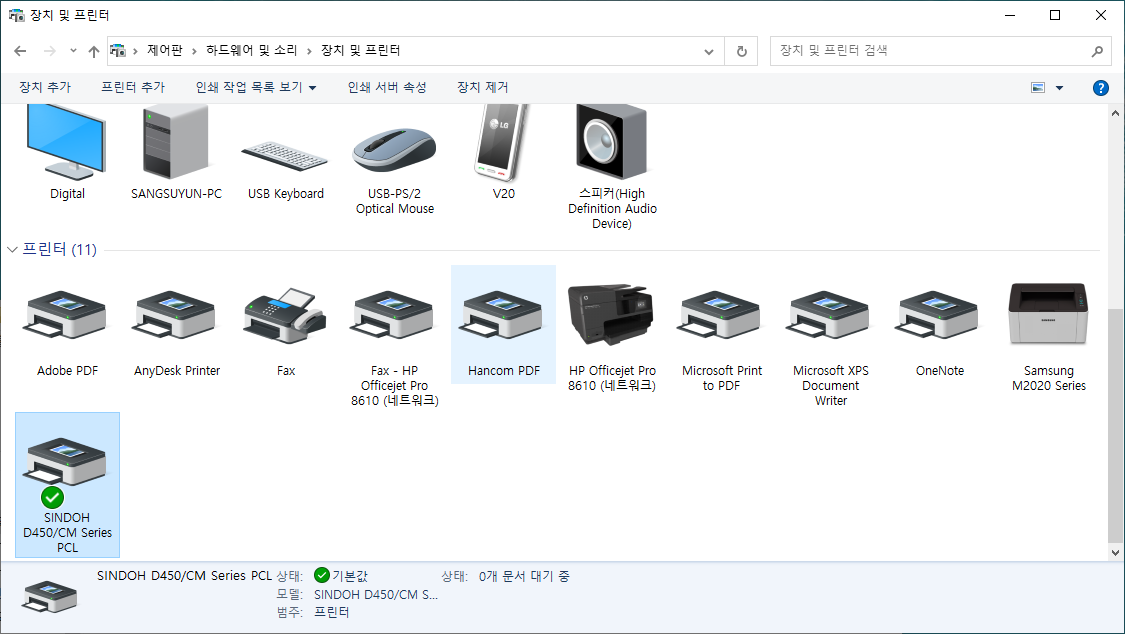1125x634 pixels.
Task: Click the vertical scrollbar thumb
Action: point(1115,426)
